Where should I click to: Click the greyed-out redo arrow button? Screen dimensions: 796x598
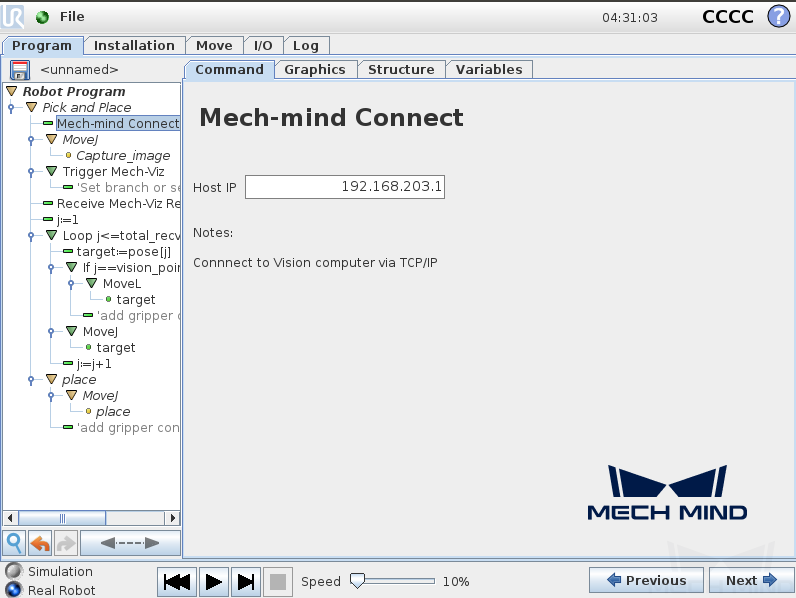[x=65, y=544]
